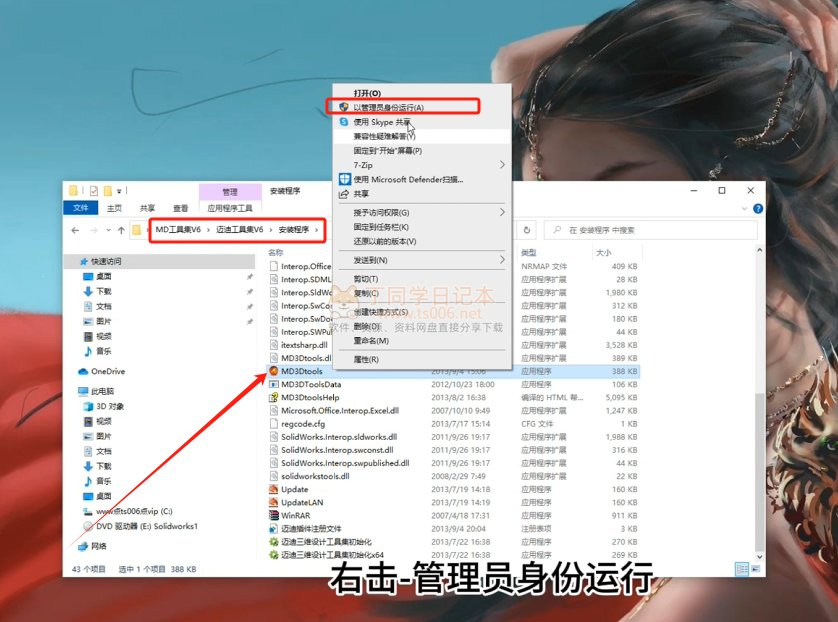
Task: Open the recent locations dropdown
Action: pos(108,230)
